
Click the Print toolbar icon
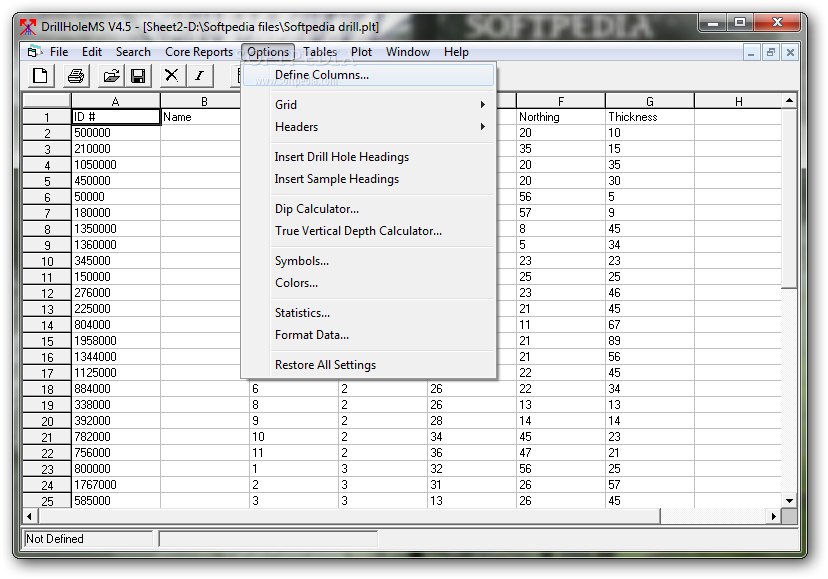pyautogui.click(x=76, y=76)
